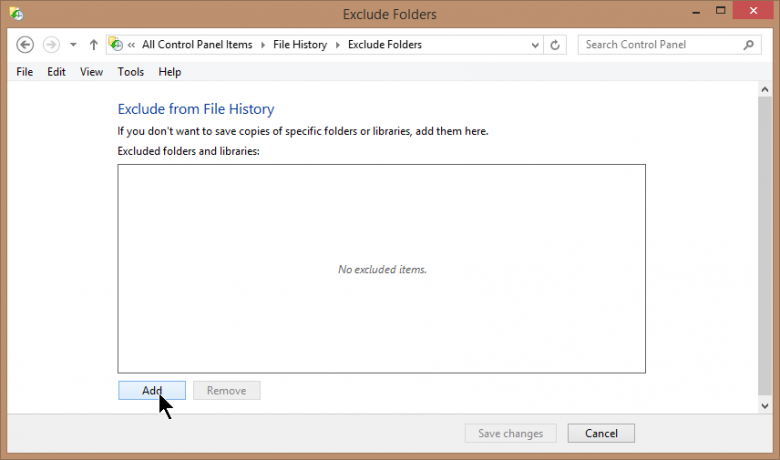This screenshot has height=460, width=780.
Task: Expand the address bar breadcrumb overflow chevrons
Action: (x=131, y=45)
